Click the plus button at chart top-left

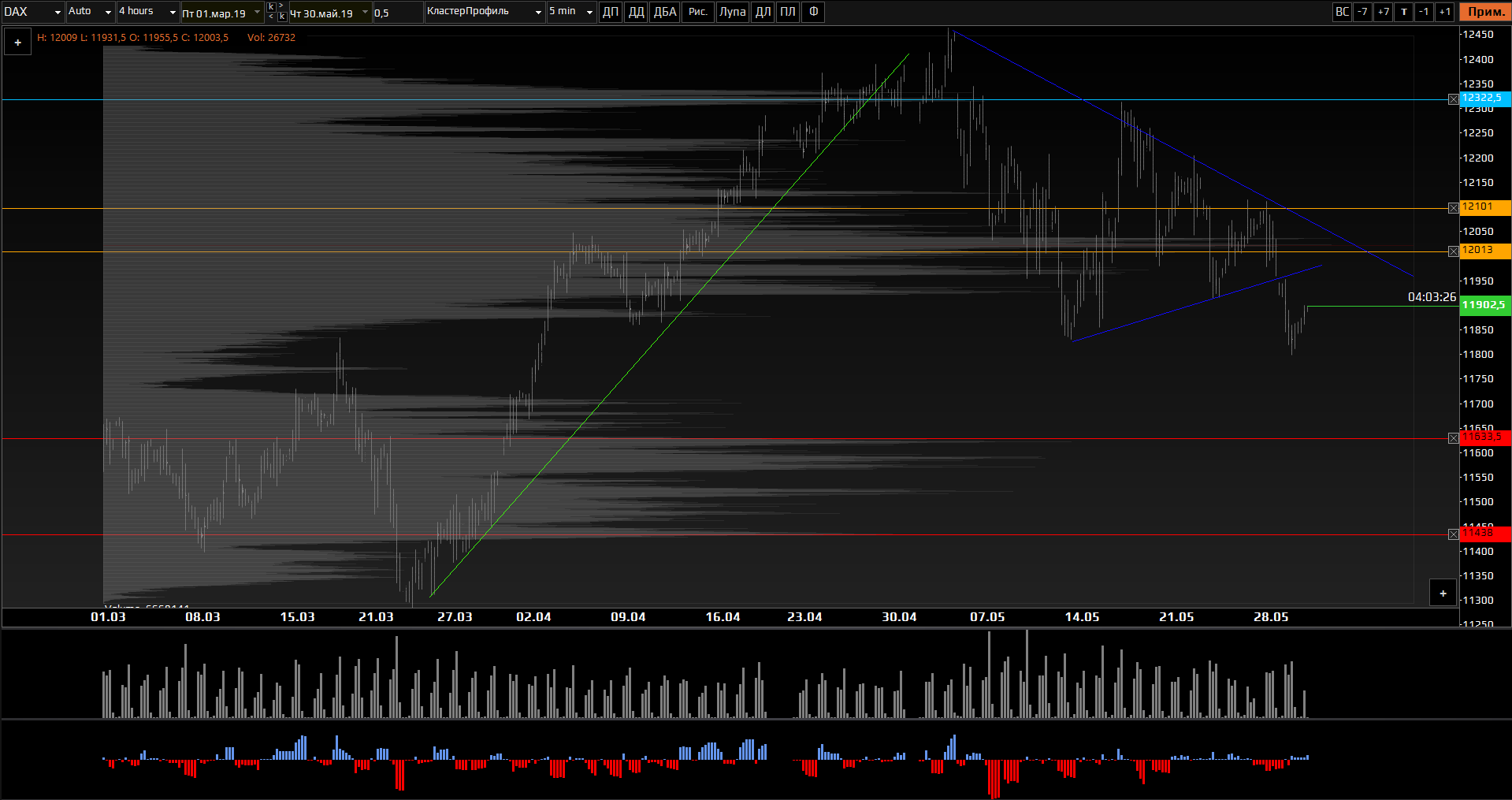point(17,43)
